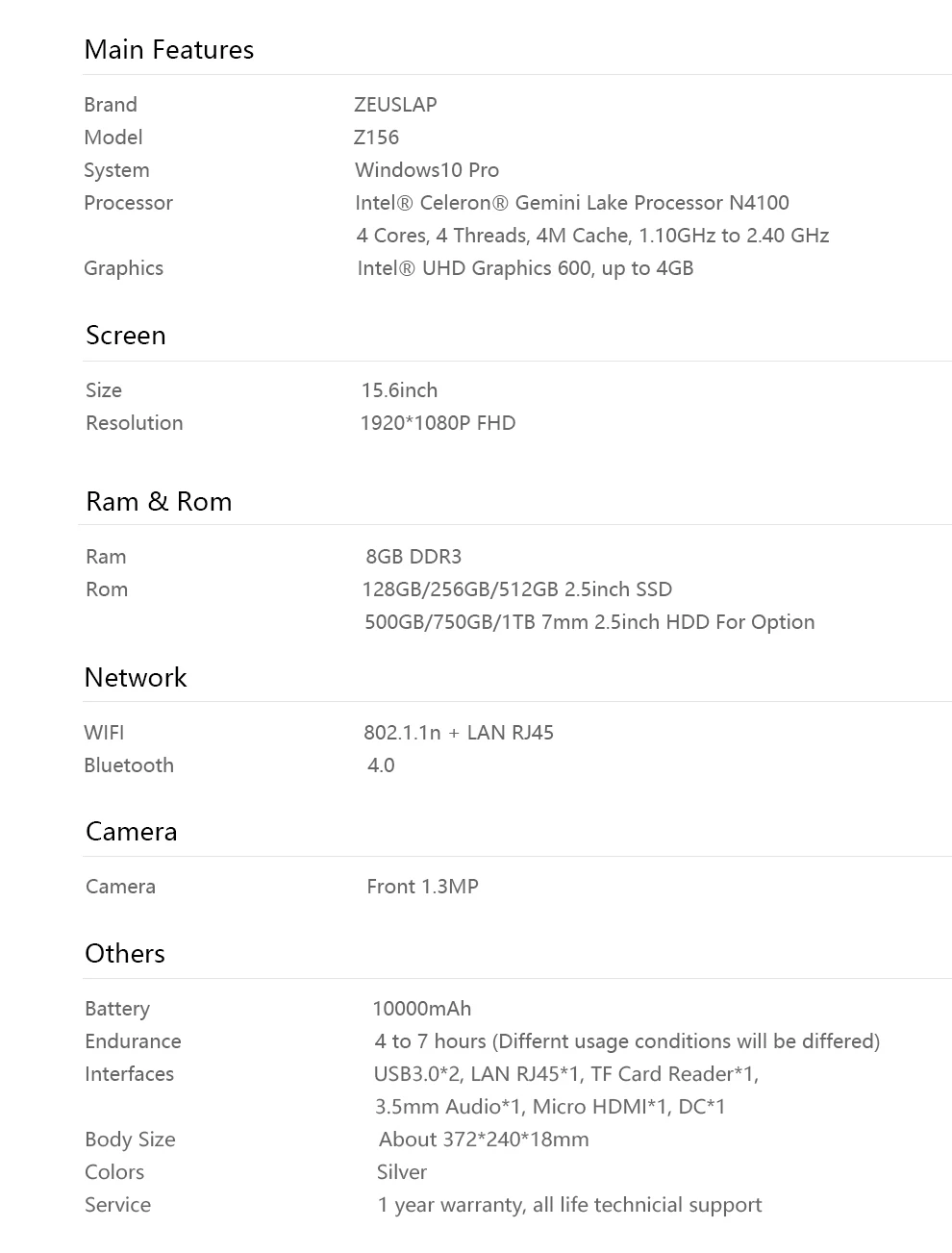Click the Windows10 Pro system text
952x1253 pixels.
point(427,170)
